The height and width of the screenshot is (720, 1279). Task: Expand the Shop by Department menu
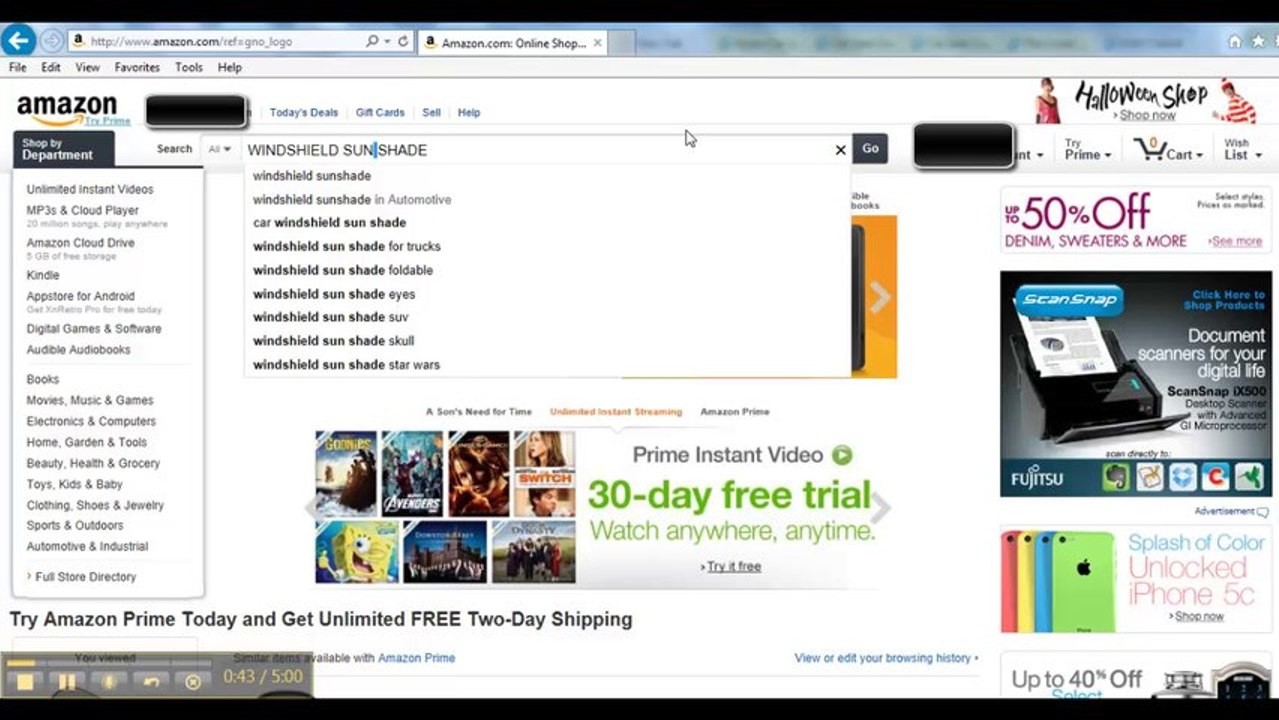click(x=64, y=149)
